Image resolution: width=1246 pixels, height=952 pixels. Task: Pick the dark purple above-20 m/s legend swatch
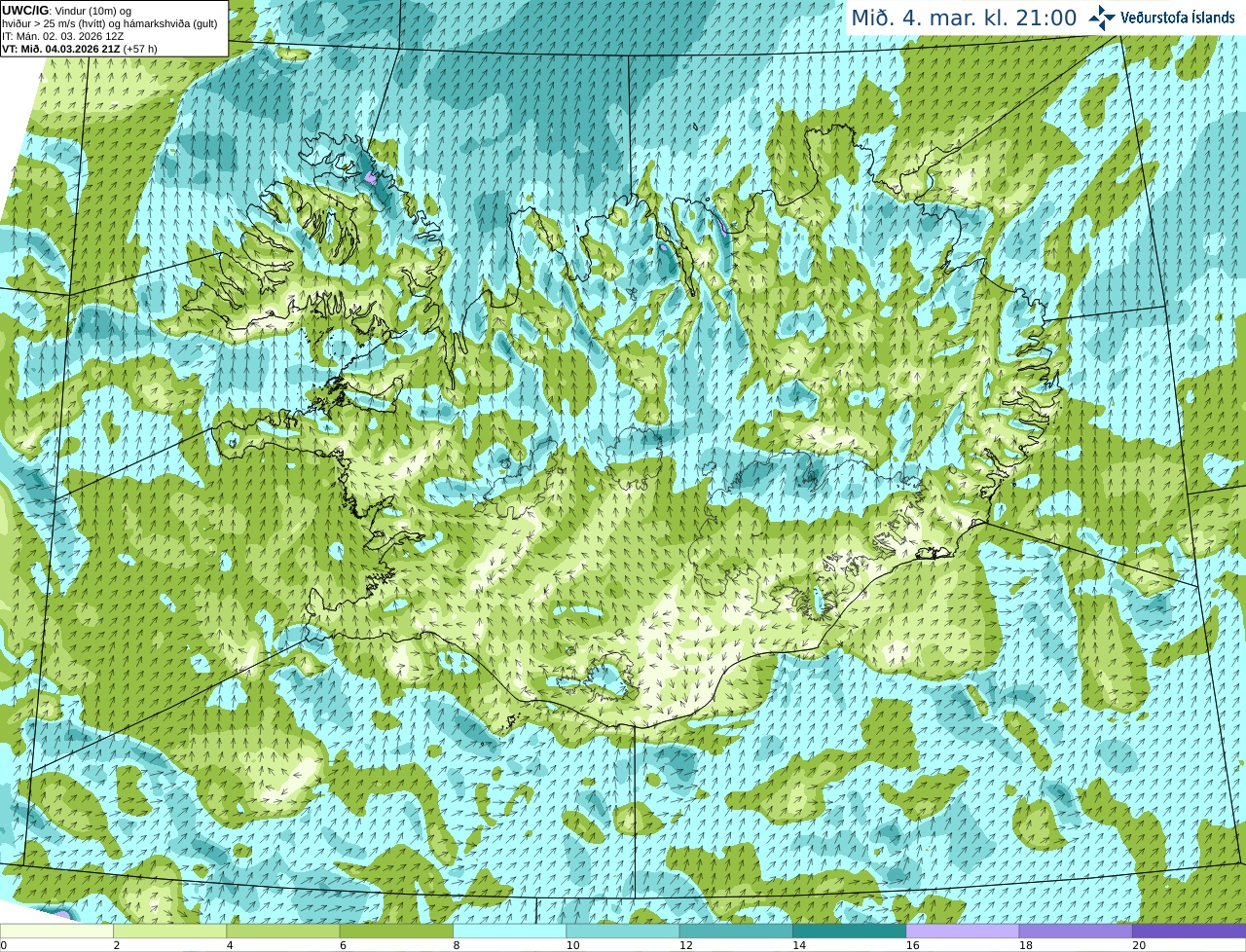pos(1190,931)
